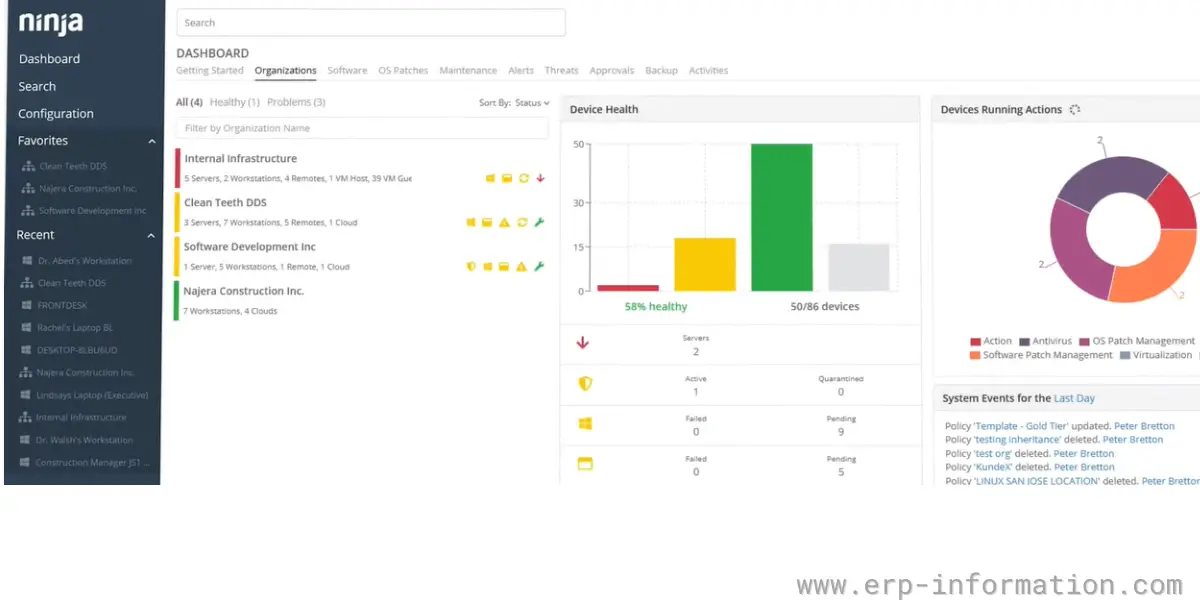
Task: Collapse the Favorites section
Action: coord(152,141)
